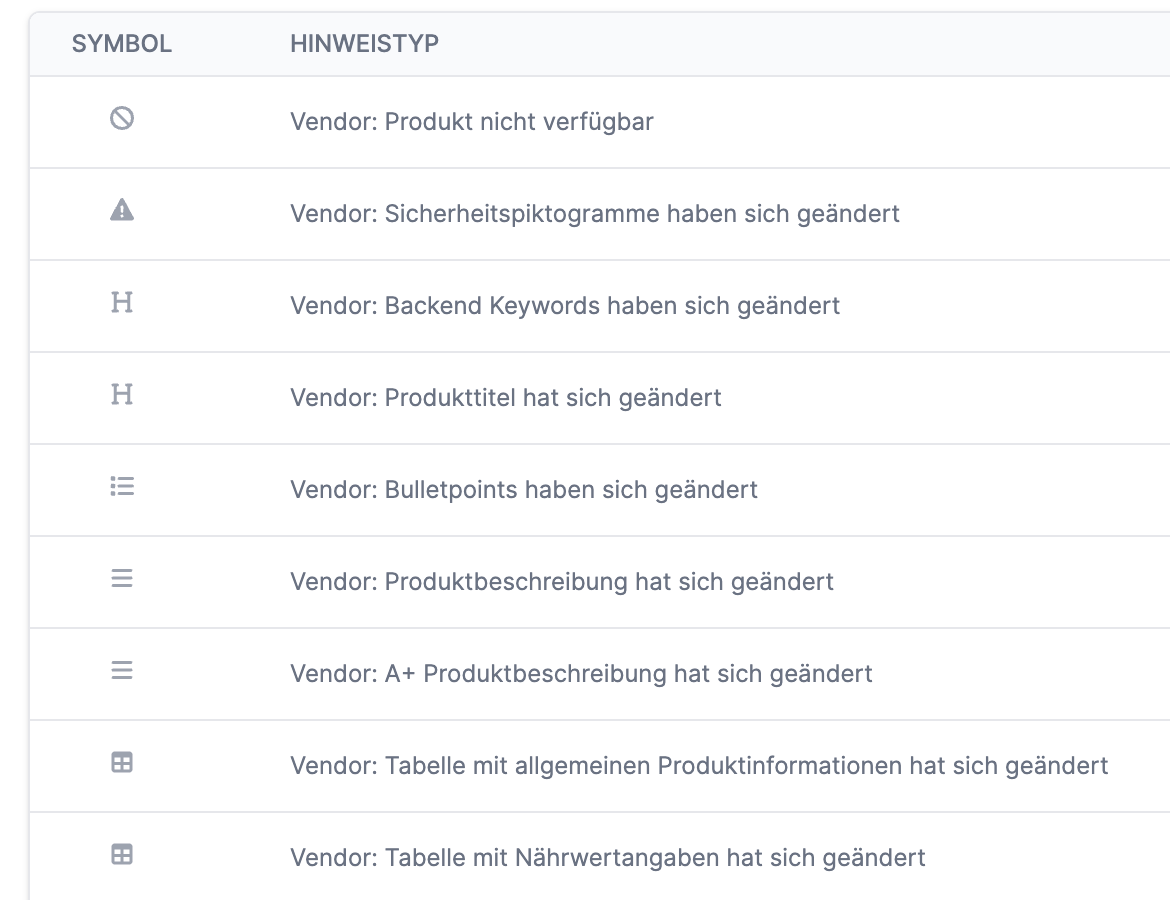Viewport: 1170px width, 900px height.
Task: Click the prohibition icon for unavailable product
Action: click(122, 121)
